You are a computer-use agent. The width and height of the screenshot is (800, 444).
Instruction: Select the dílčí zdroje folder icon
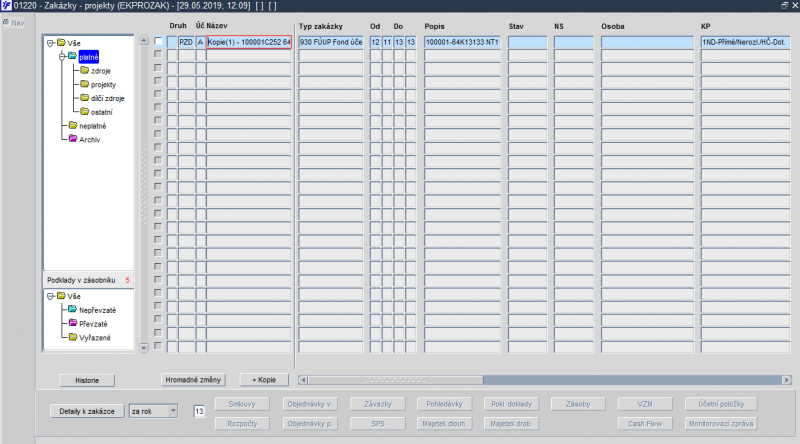(84, 98)
